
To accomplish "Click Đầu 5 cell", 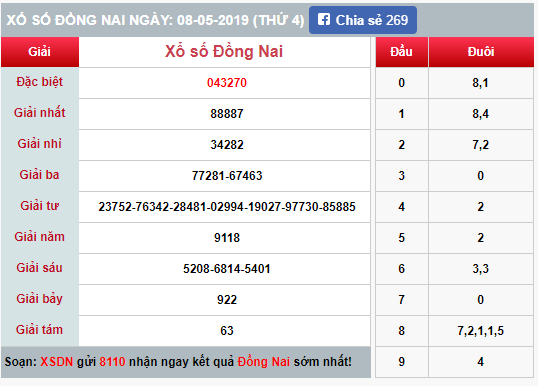I will coord(402,238).
